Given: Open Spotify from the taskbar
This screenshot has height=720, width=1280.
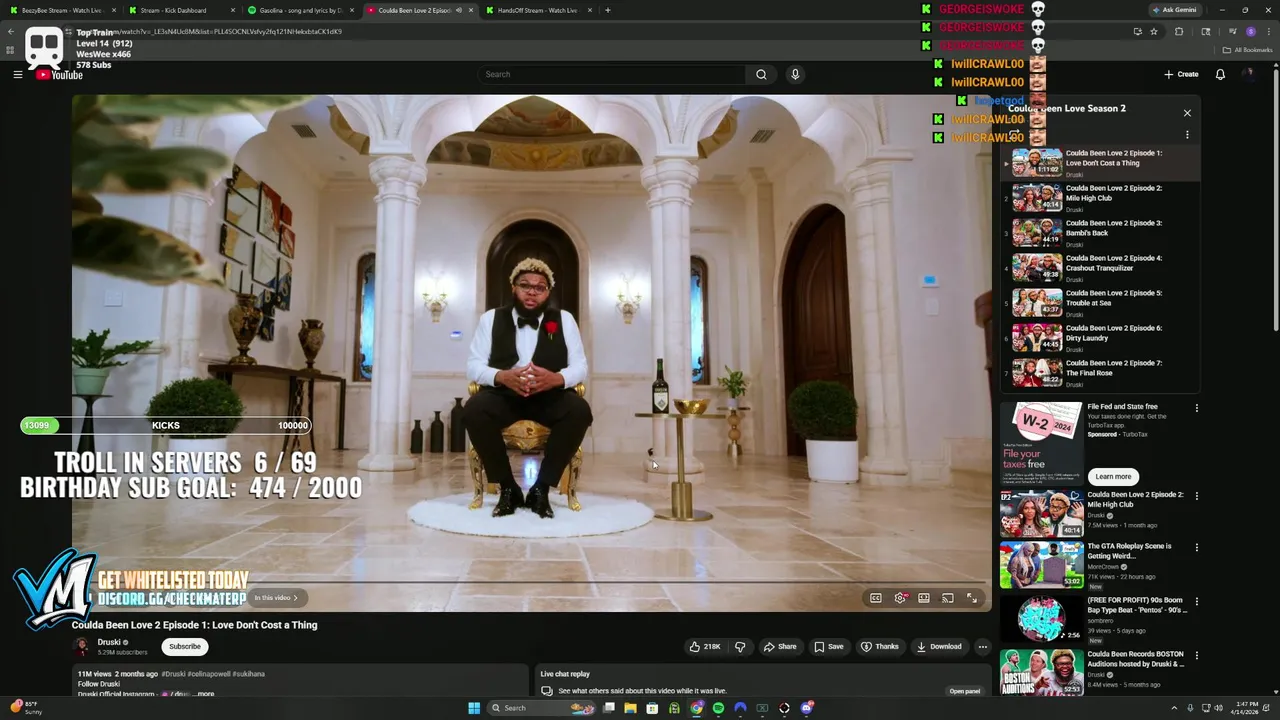Looking at the screenshot, I should 718,708.
